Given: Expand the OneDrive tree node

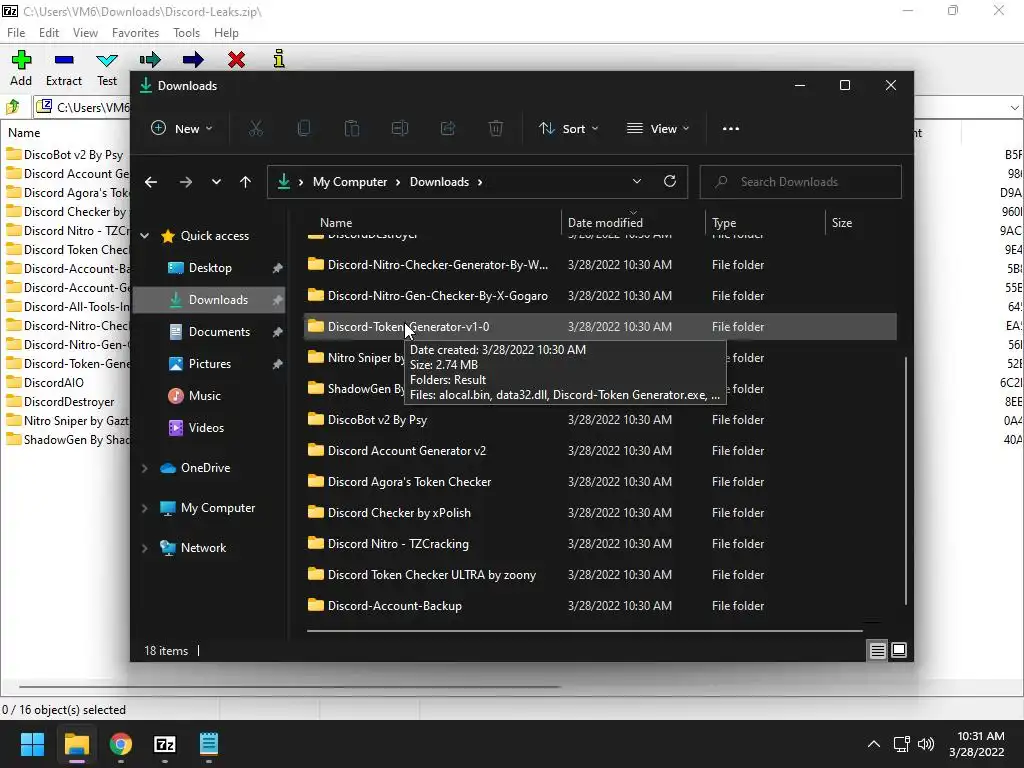Looking at the screenshot, I should point(145,468).
